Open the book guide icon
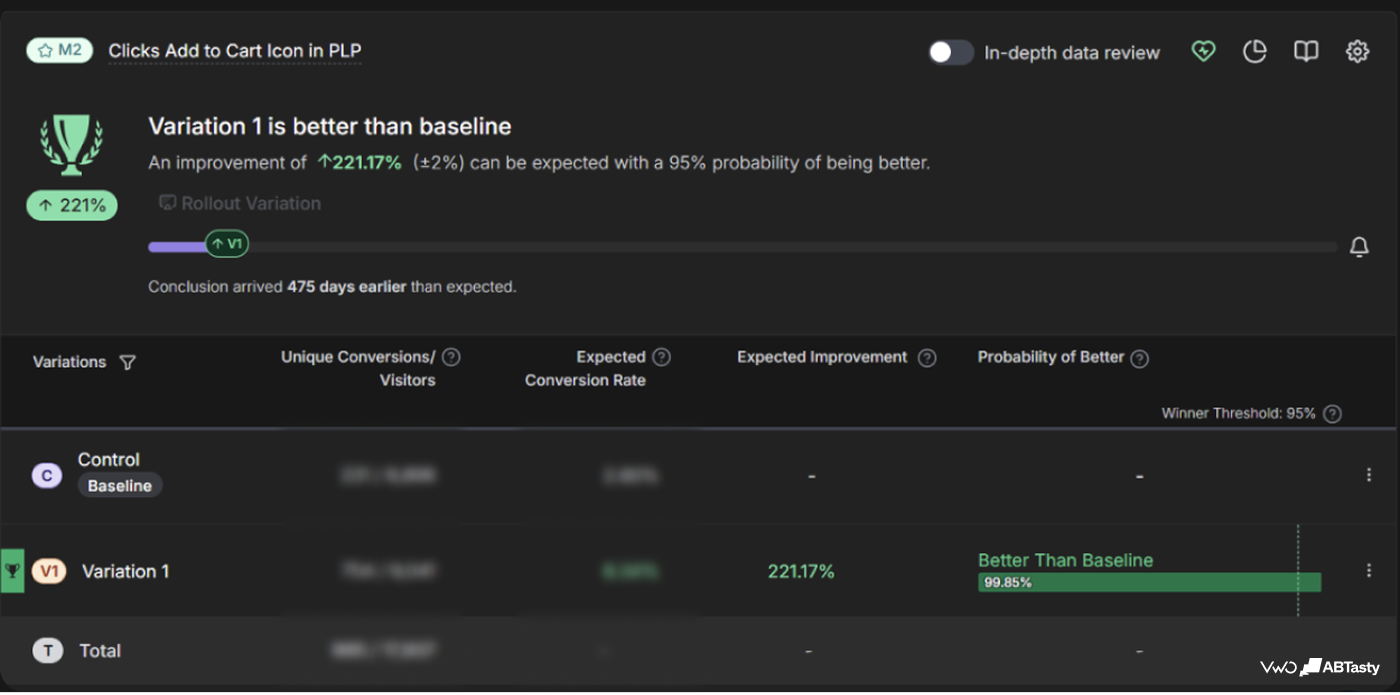 pos(1306,52)
